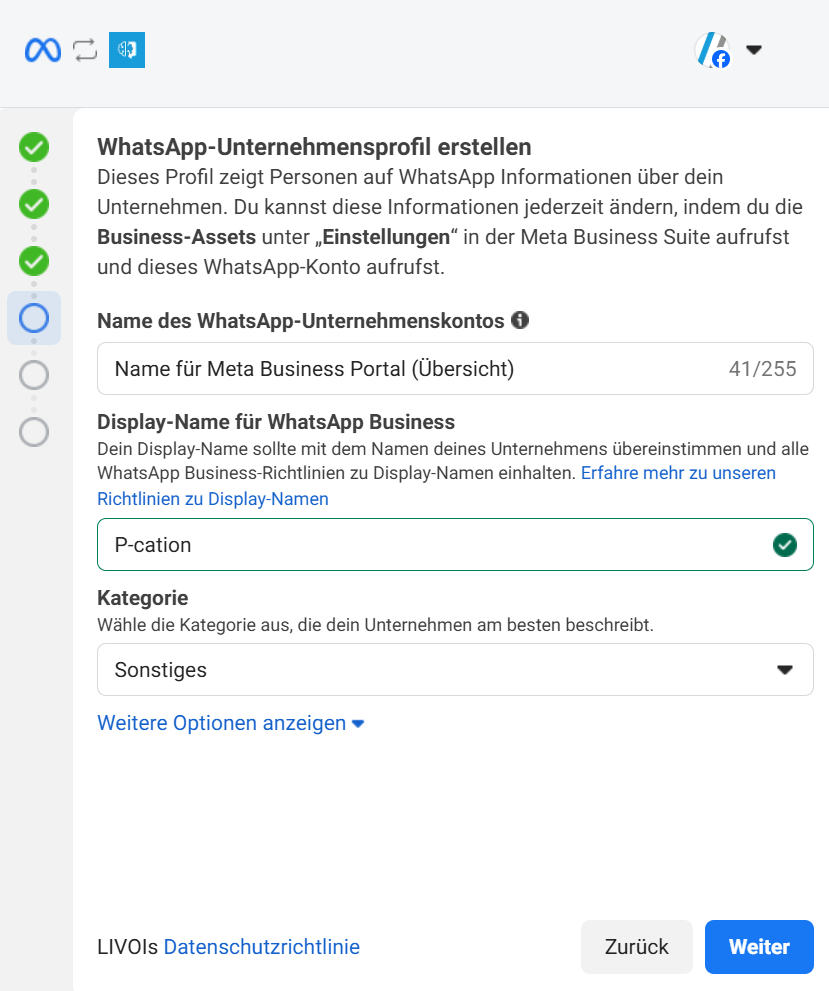This screenshot has width=829, height=991.
Task: Select the last step circle in the sidebar
Action: click(33, 432)
